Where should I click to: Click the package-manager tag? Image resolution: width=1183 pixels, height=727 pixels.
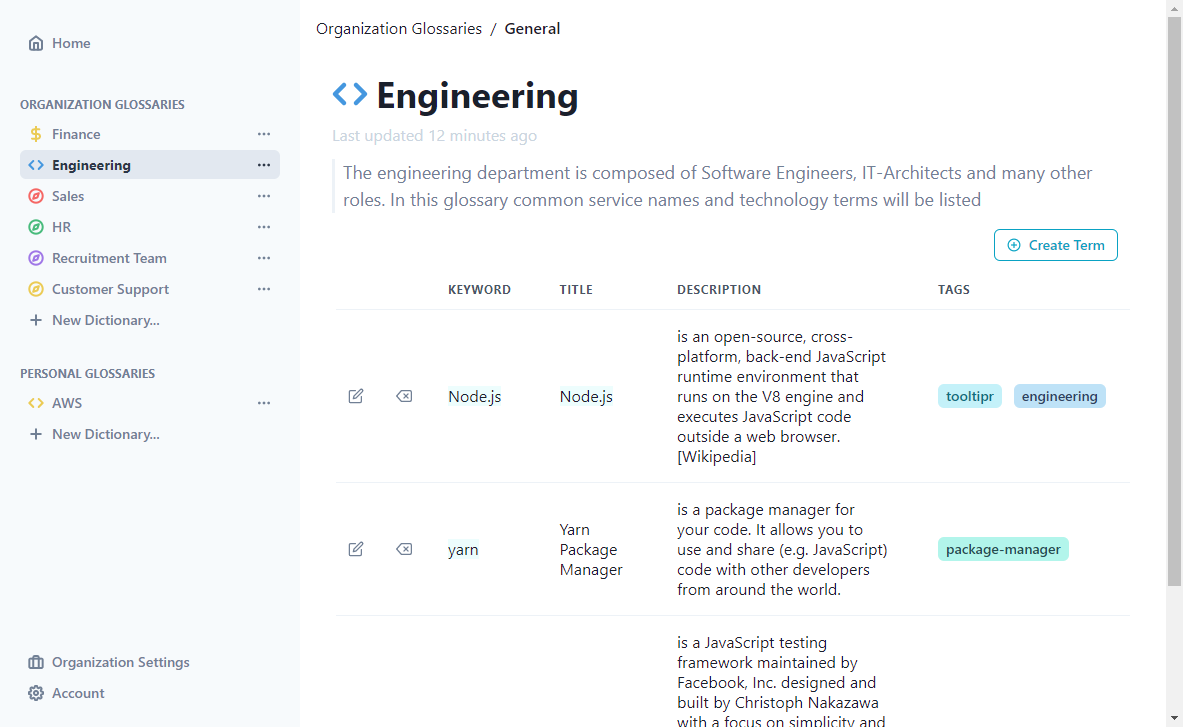pos(1003,549)
